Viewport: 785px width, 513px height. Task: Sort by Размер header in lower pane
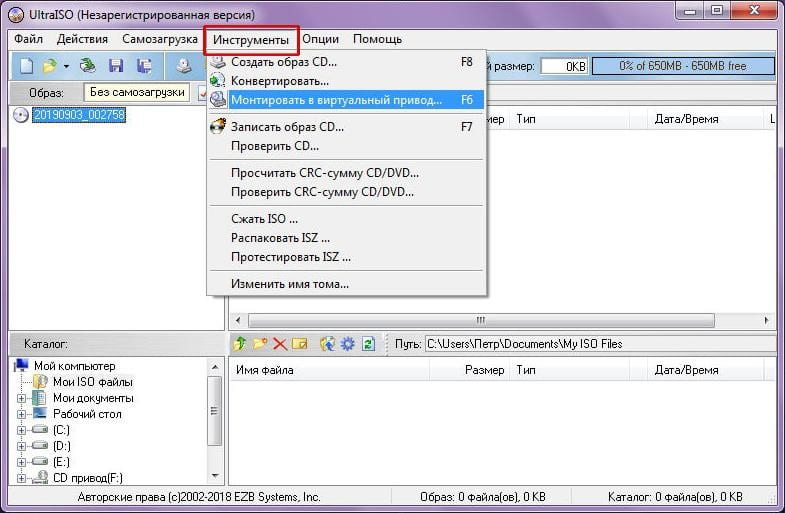(469, 370)
